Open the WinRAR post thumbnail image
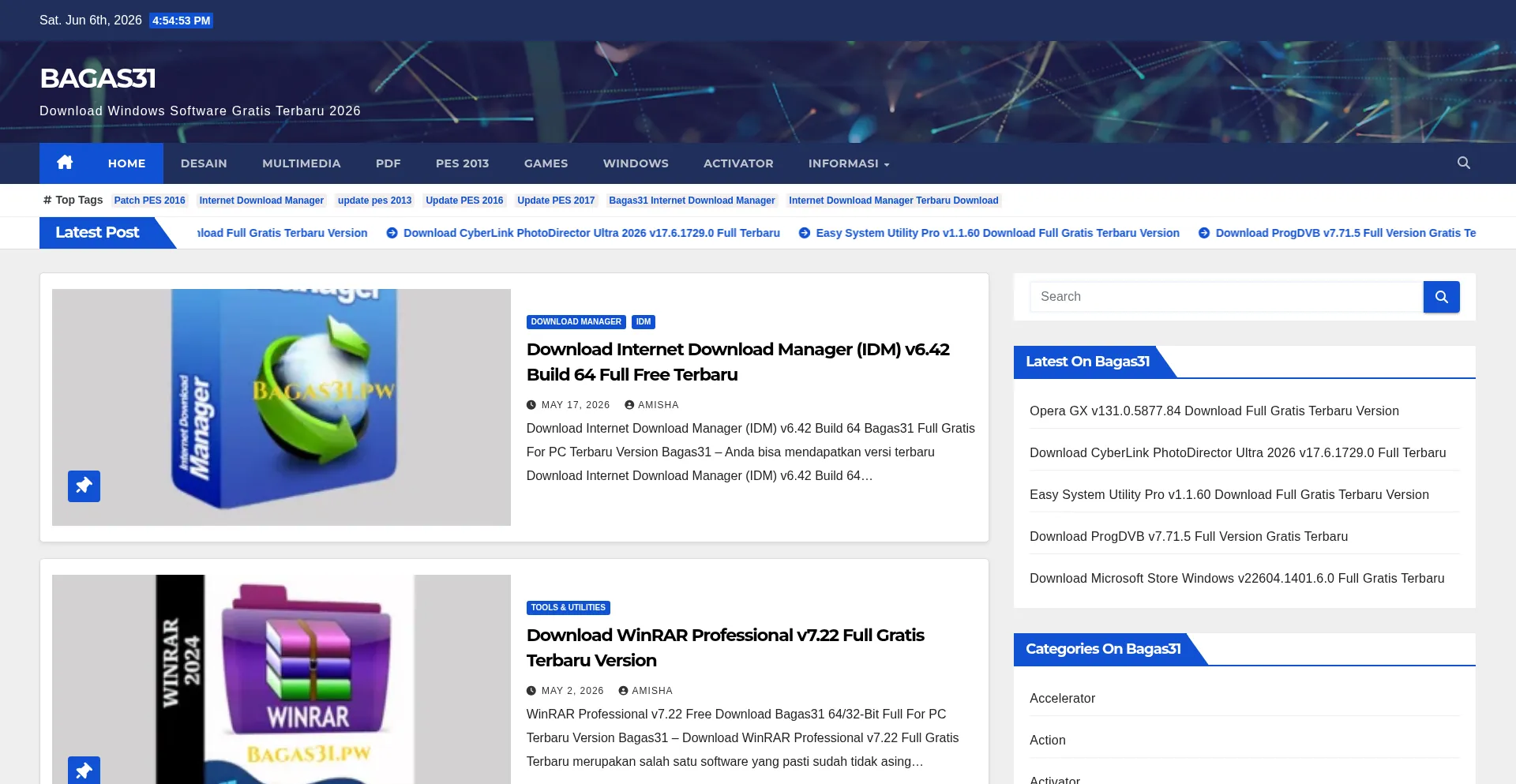Image resolution: width=1516 pixels, height=784 pixels. [281, 679]
